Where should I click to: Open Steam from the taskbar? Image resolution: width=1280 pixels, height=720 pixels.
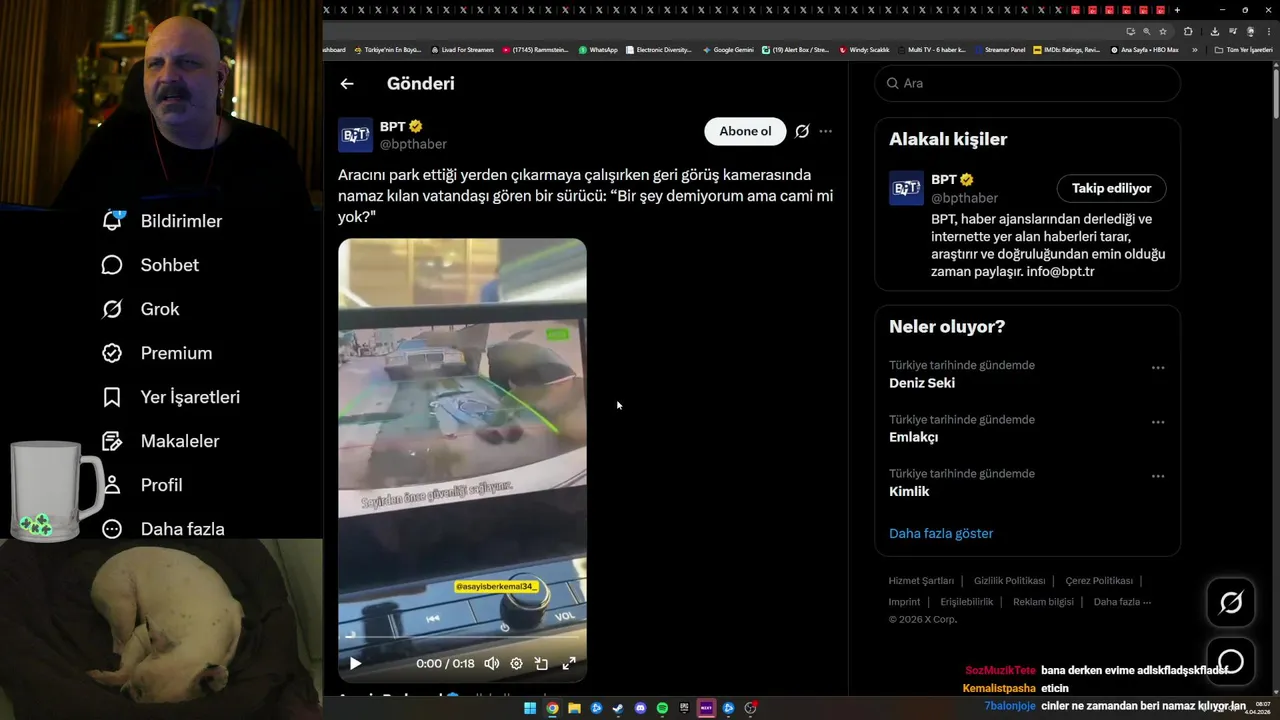[618, 708]
